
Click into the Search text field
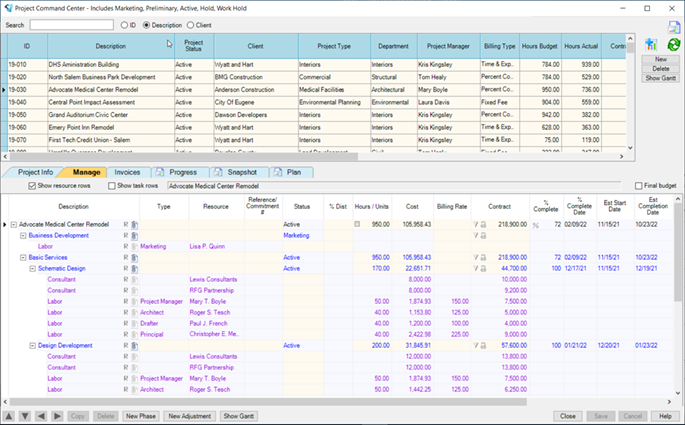pos(71,24)
